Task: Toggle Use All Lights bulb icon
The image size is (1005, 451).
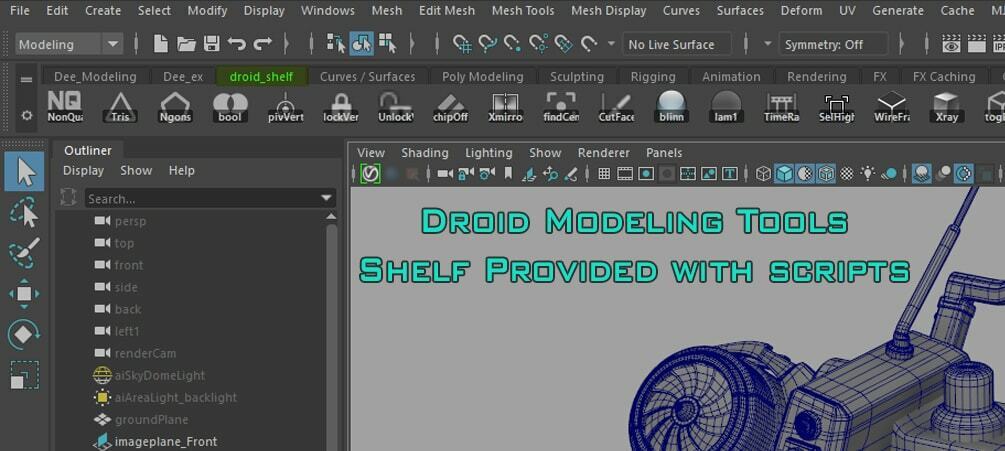Action: [868, 174]
